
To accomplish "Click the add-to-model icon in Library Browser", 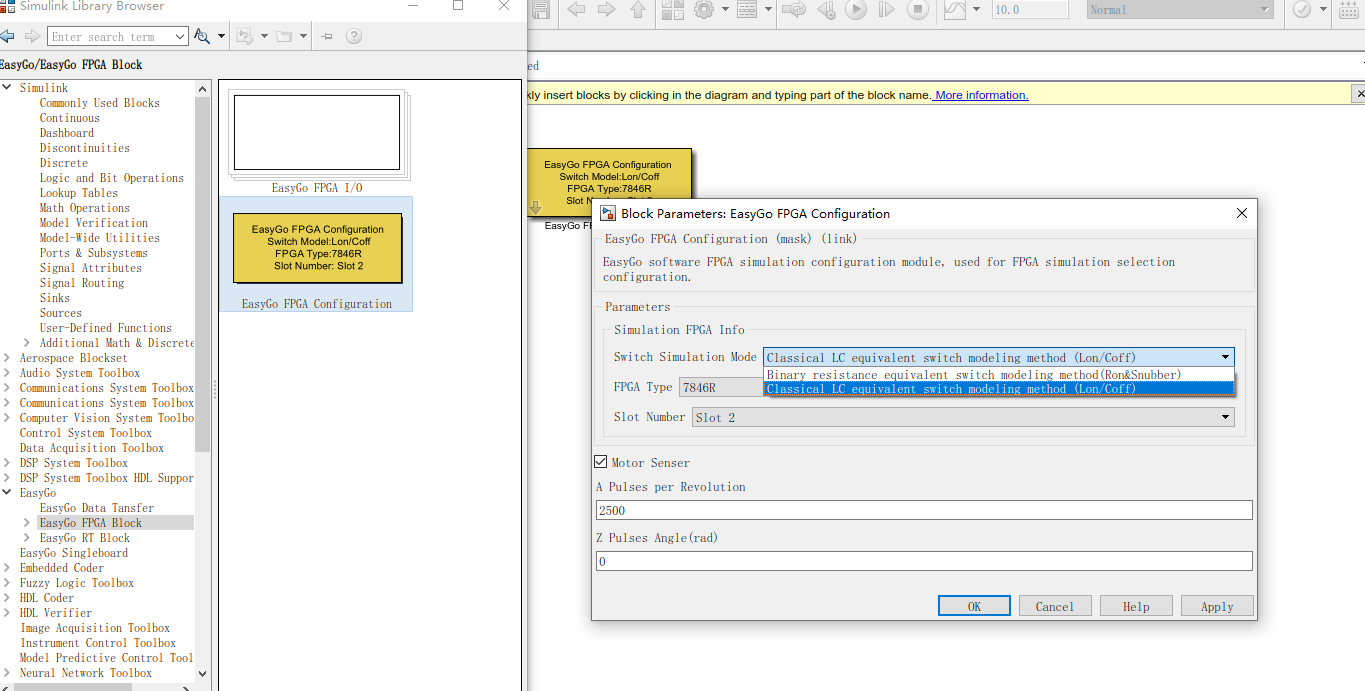I will point(244,36).
